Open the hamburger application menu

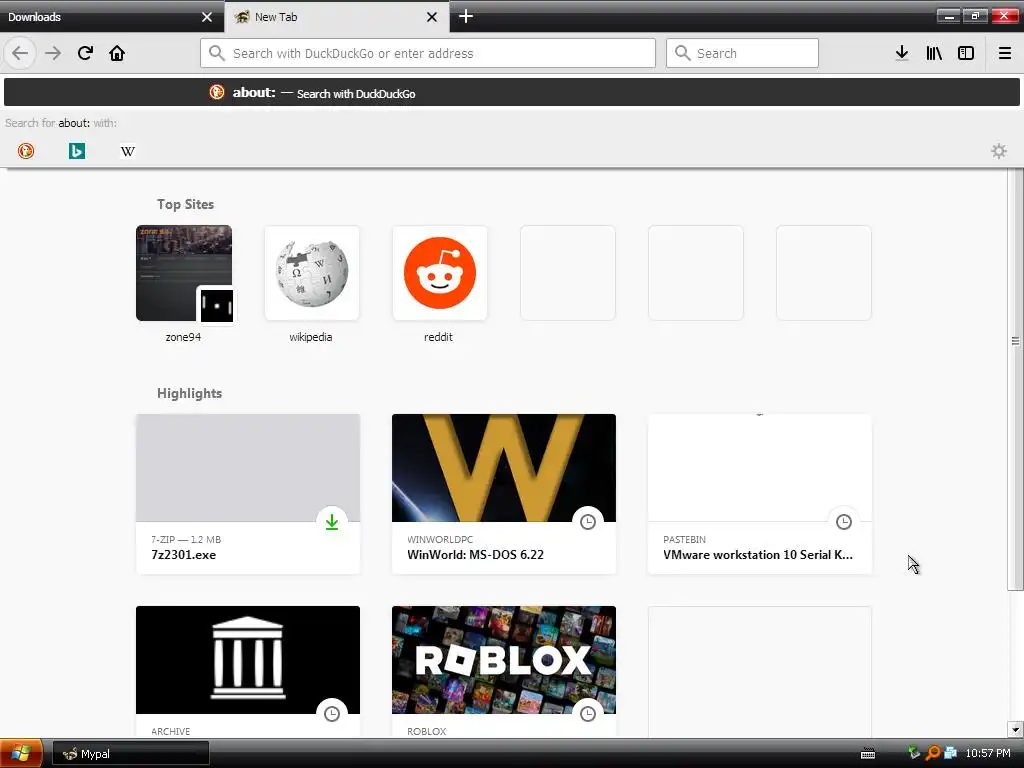pos(1005,53)
